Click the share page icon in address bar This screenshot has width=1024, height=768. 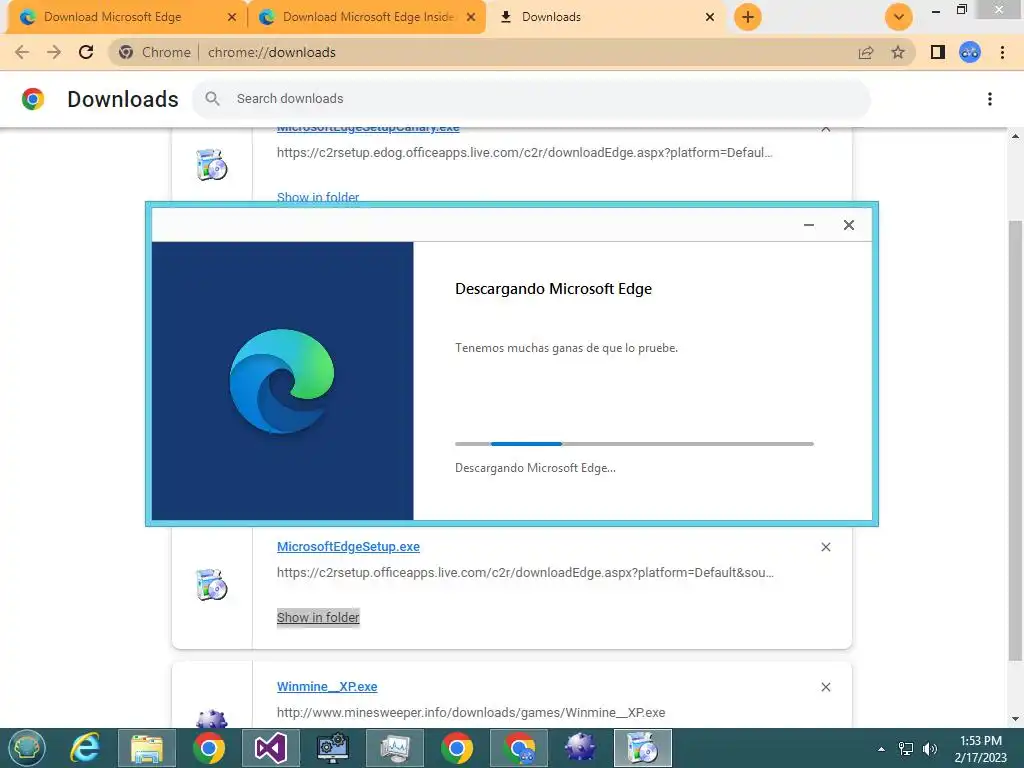point(866,52)
